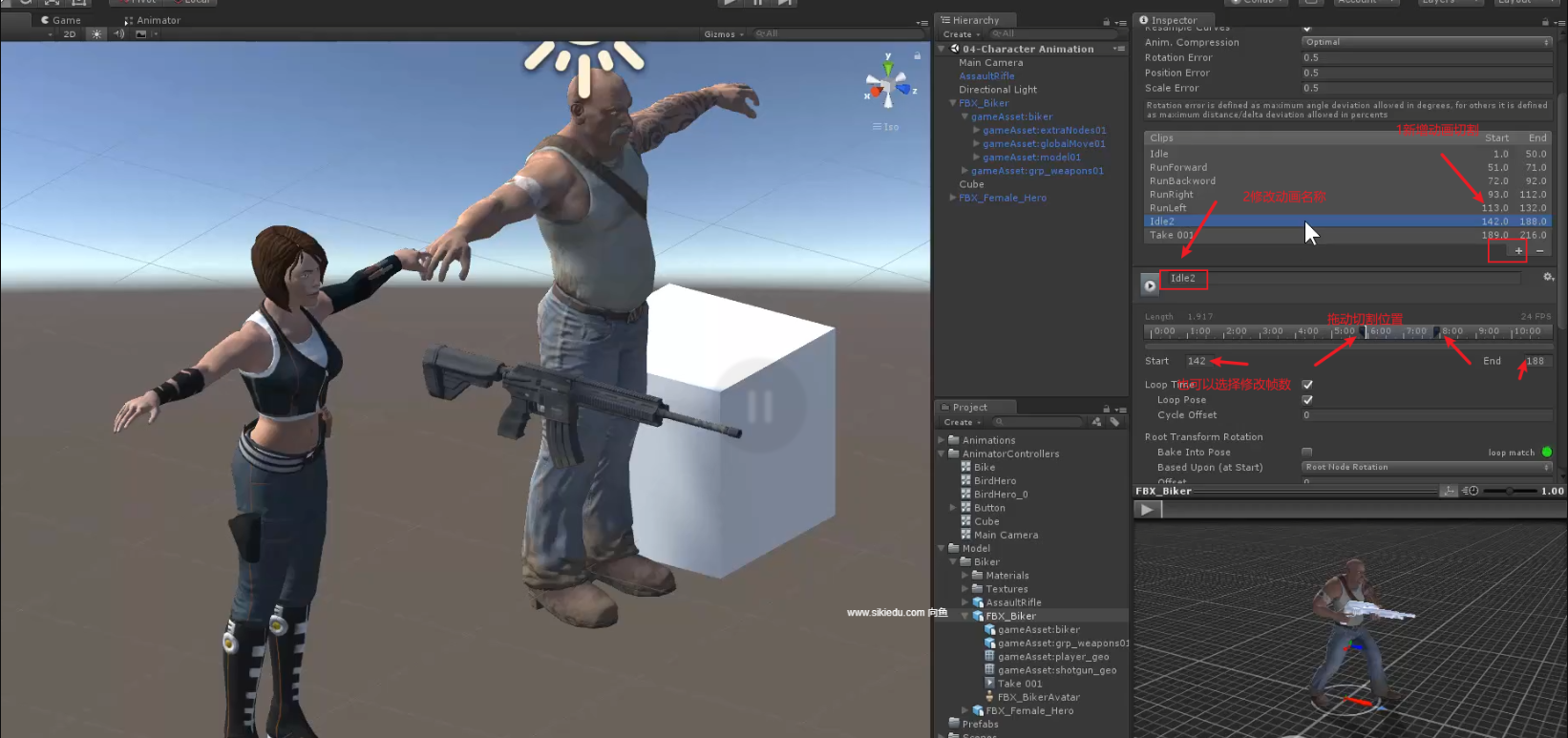This screenshot has width=1568, height=738.
Task: Switch to the Animator tab
Action: (x=153, y=20)
